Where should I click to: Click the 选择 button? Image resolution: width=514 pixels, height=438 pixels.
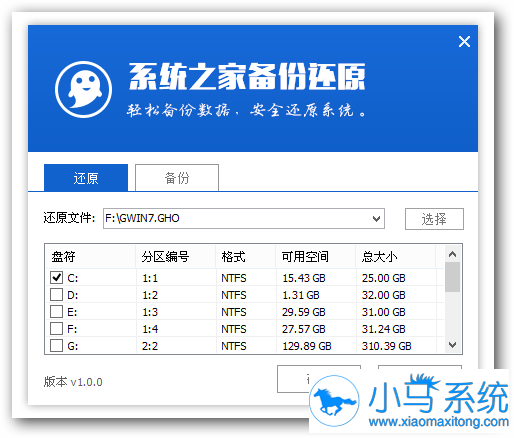pyautogui.click(x=434, y=219)
